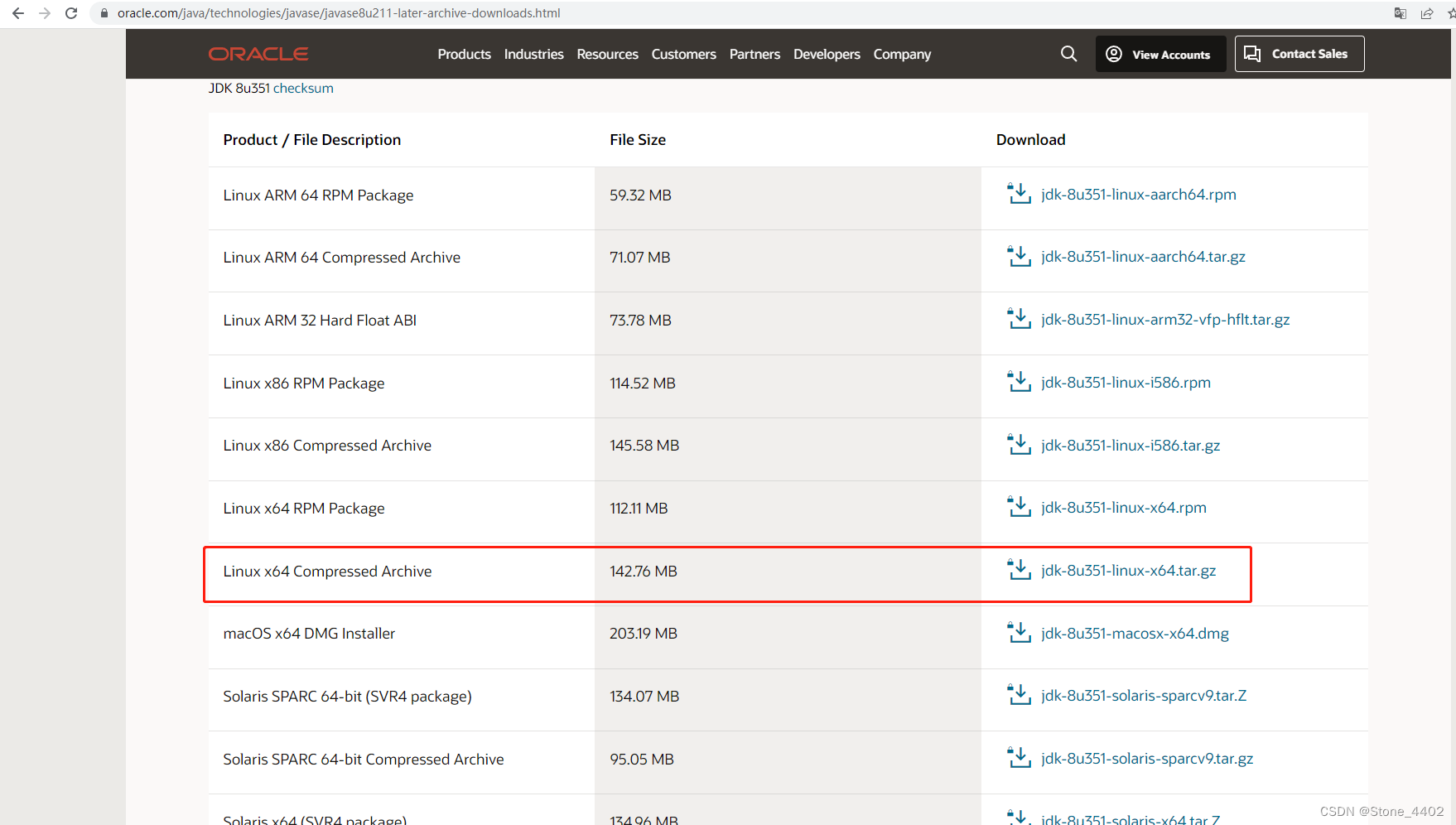
Task: Click the Contact Sales button
Action: [x=1299, y=54]
